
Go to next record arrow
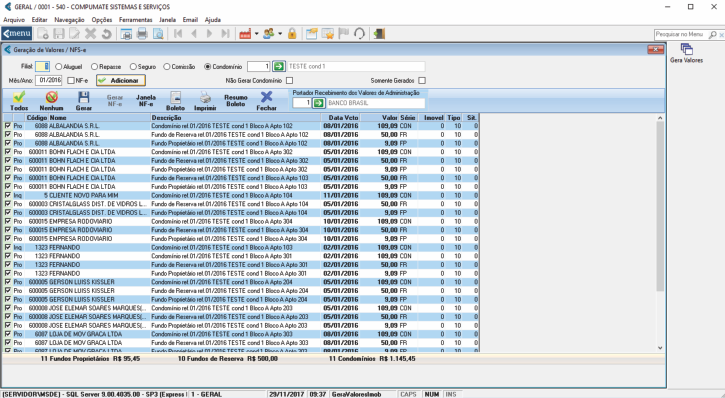click(209, 33)
